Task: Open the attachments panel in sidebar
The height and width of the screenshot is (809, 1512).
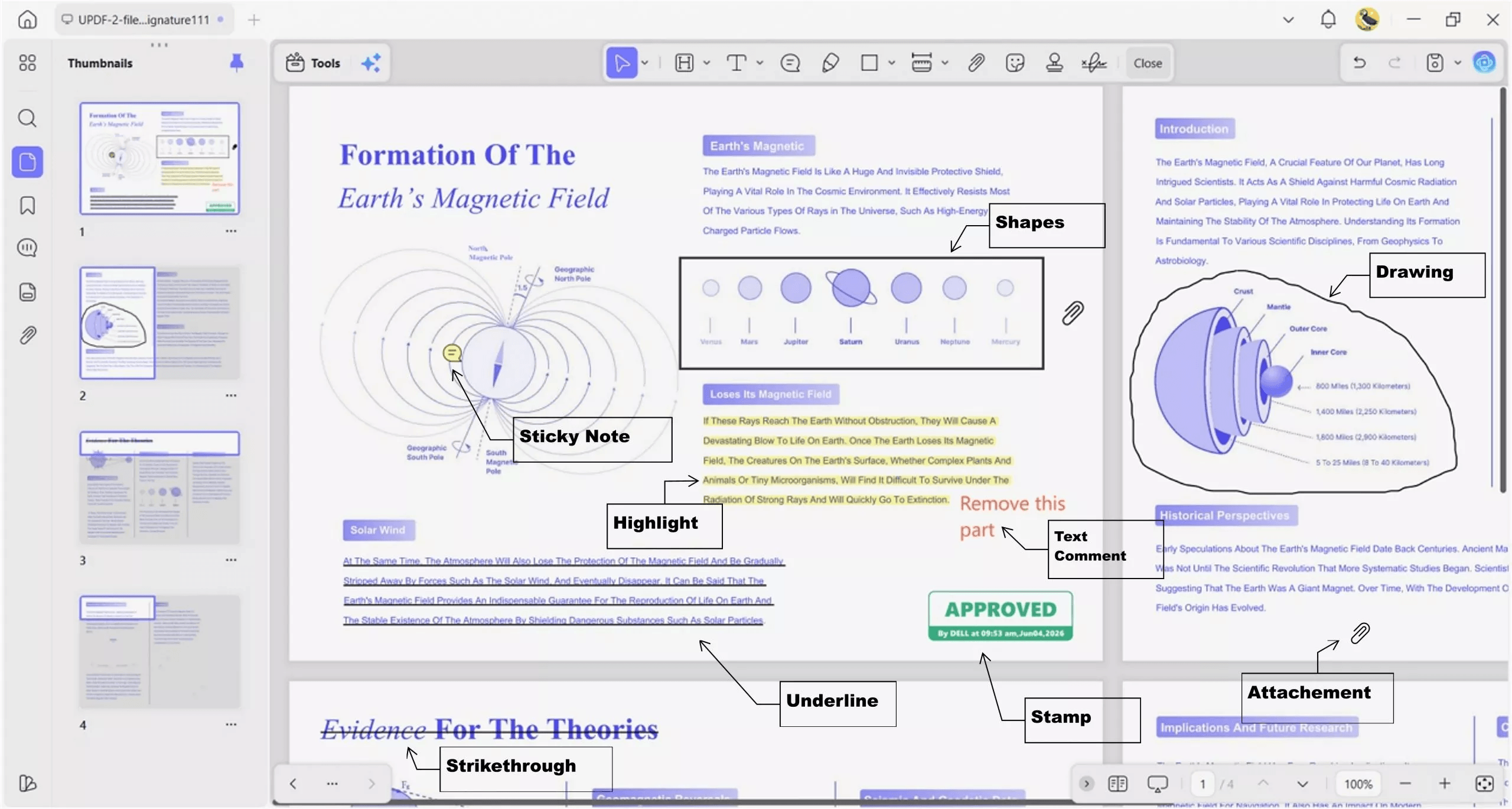Action: point(27,335)
